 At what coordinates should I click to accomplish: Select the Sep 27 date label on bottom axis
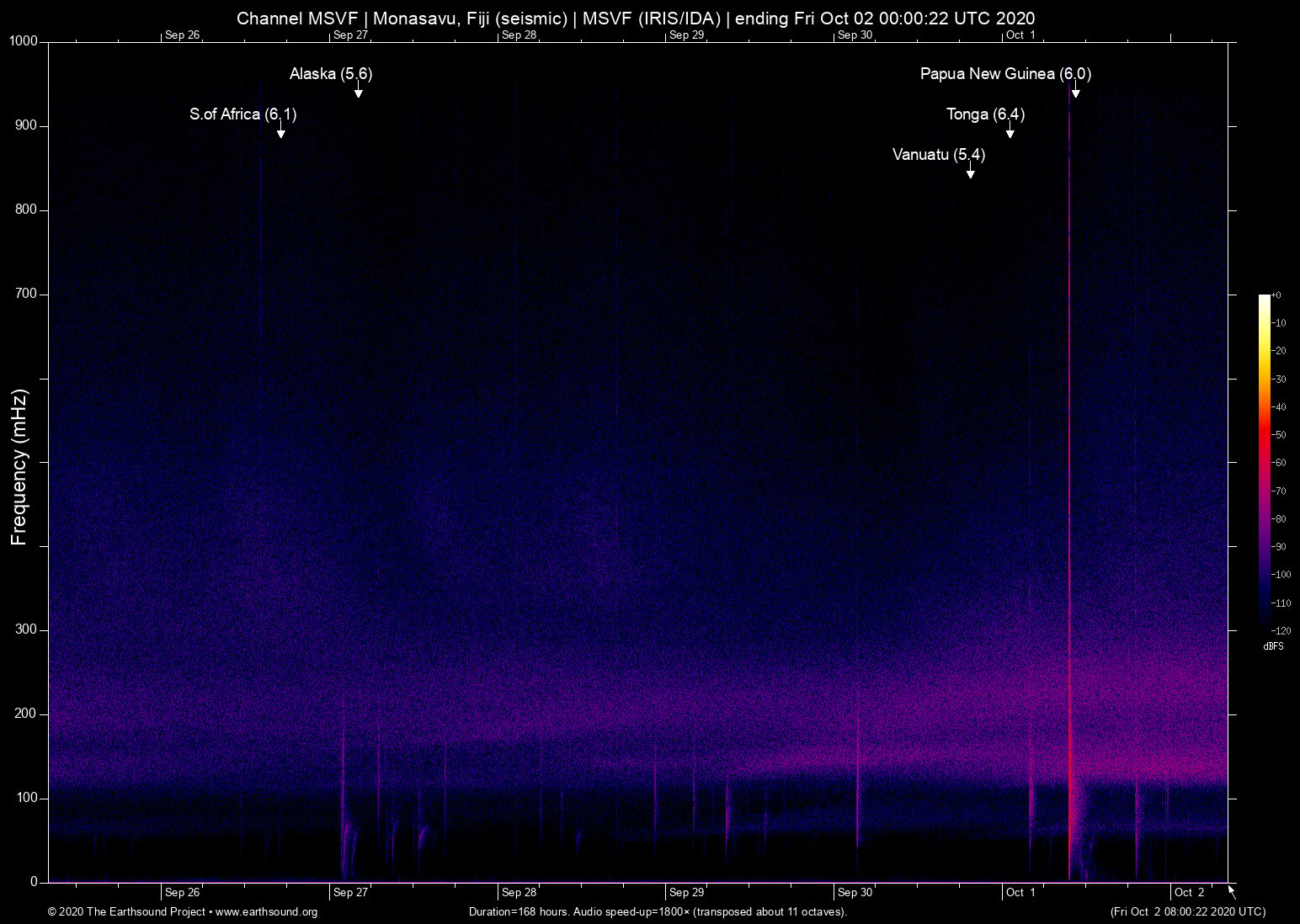coord(350,893)
